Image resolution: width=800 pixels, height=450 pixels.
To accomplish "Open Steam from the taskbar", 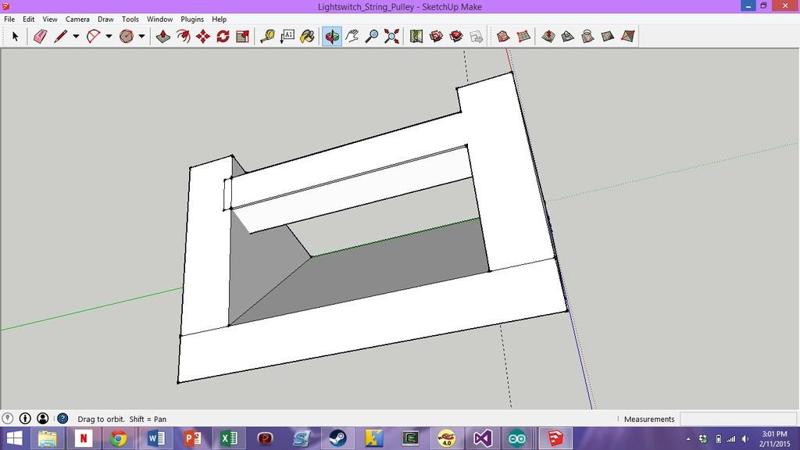I will (x=337, y=438).
